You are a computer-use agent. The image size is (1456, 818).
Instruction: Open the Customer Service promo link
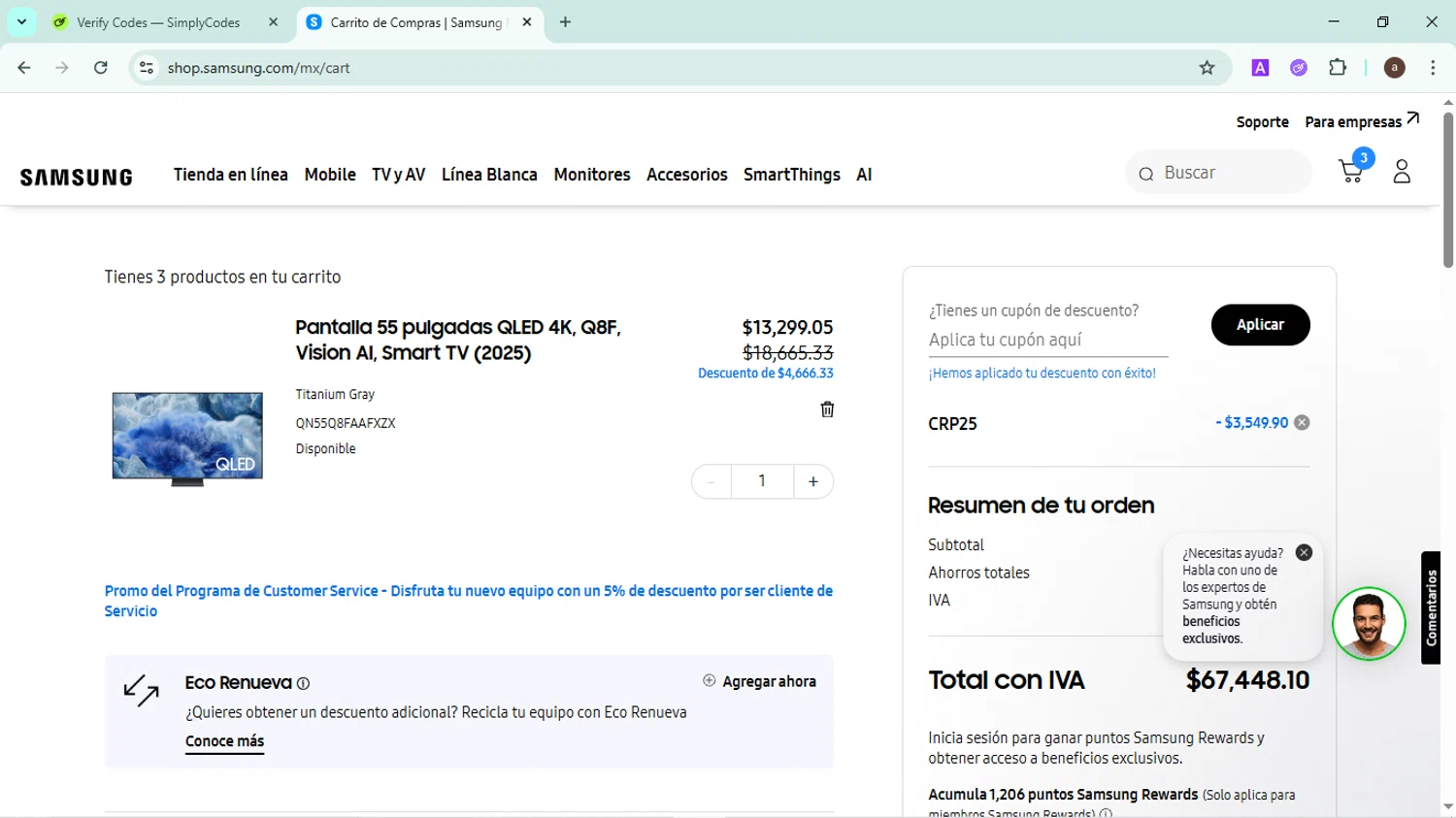click(x=469, y=601)
